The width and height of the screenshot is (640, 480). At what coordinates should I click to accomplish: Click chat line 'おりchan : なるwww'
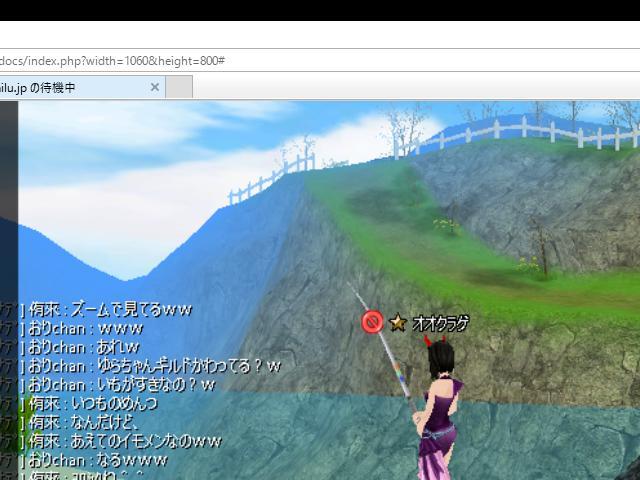[98, 460]
